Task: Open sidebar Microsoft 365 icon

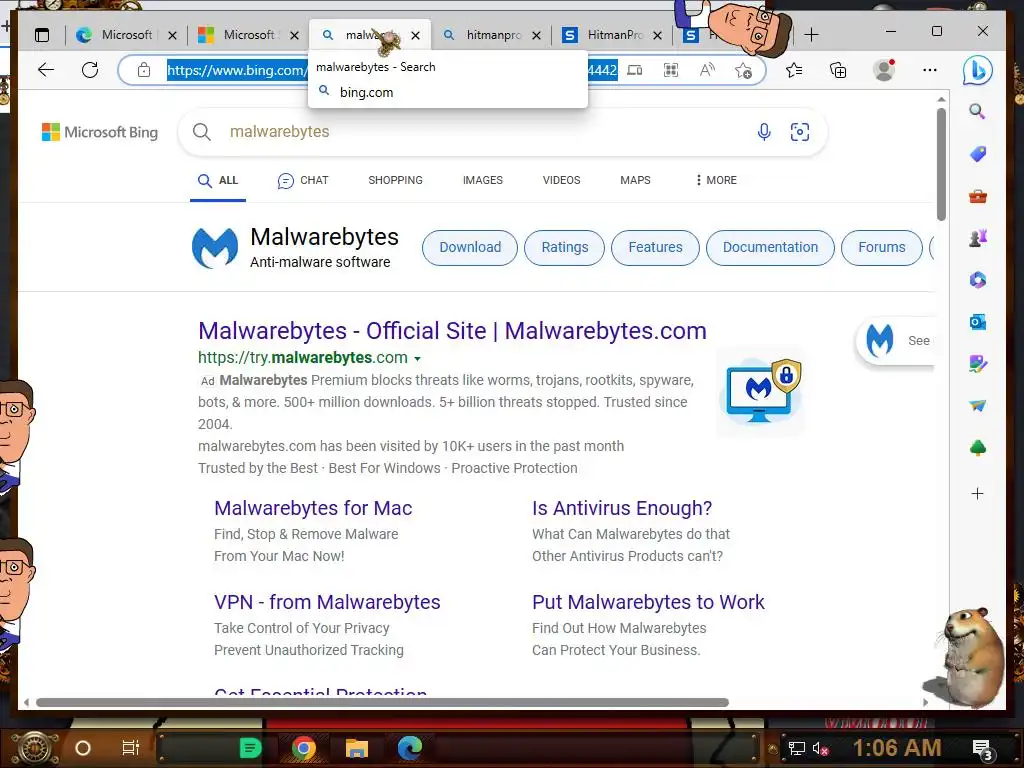Action: tap(978, 280)
